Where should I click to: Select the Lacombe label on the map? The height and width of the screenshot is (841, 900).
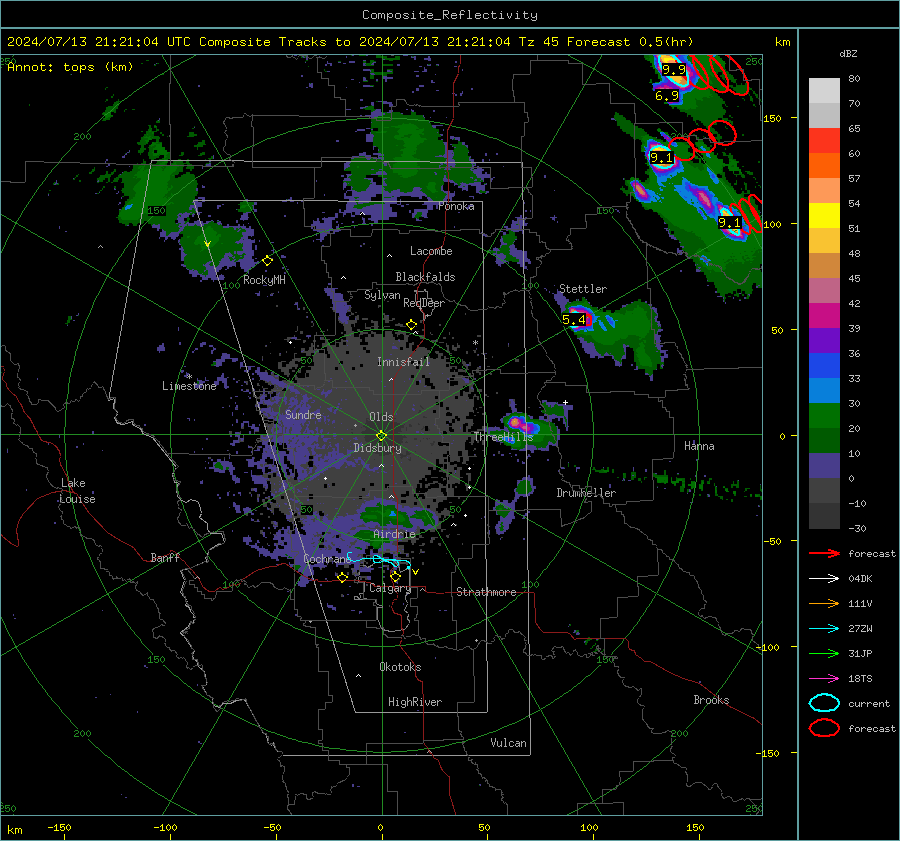click(x=431, y=251)
